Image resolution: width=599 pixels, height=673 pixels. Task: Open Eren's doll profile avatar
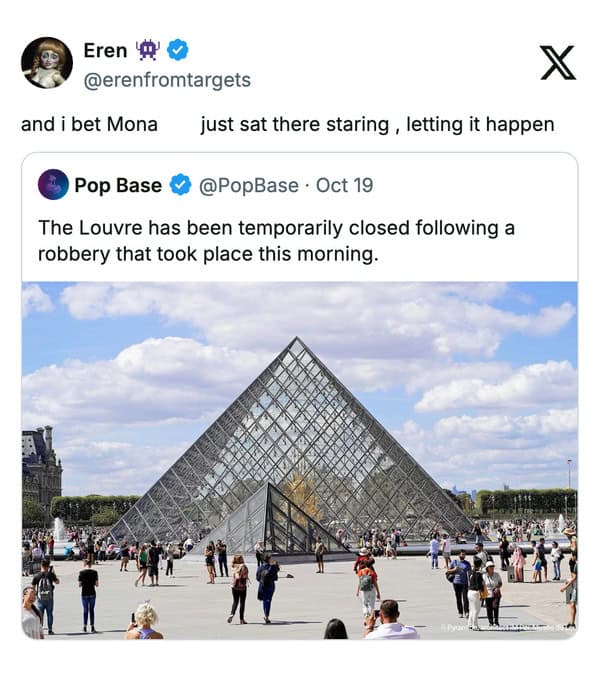47,63
